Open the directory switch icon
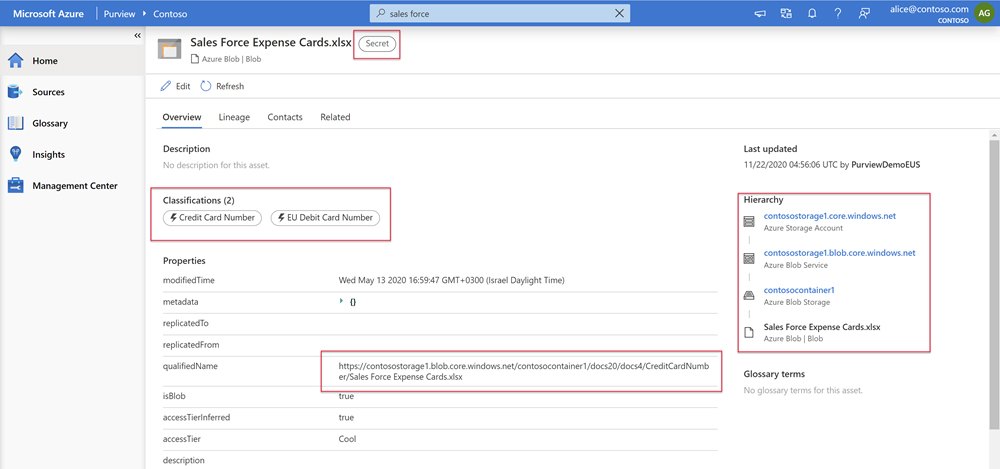 [x=786, y=13]
